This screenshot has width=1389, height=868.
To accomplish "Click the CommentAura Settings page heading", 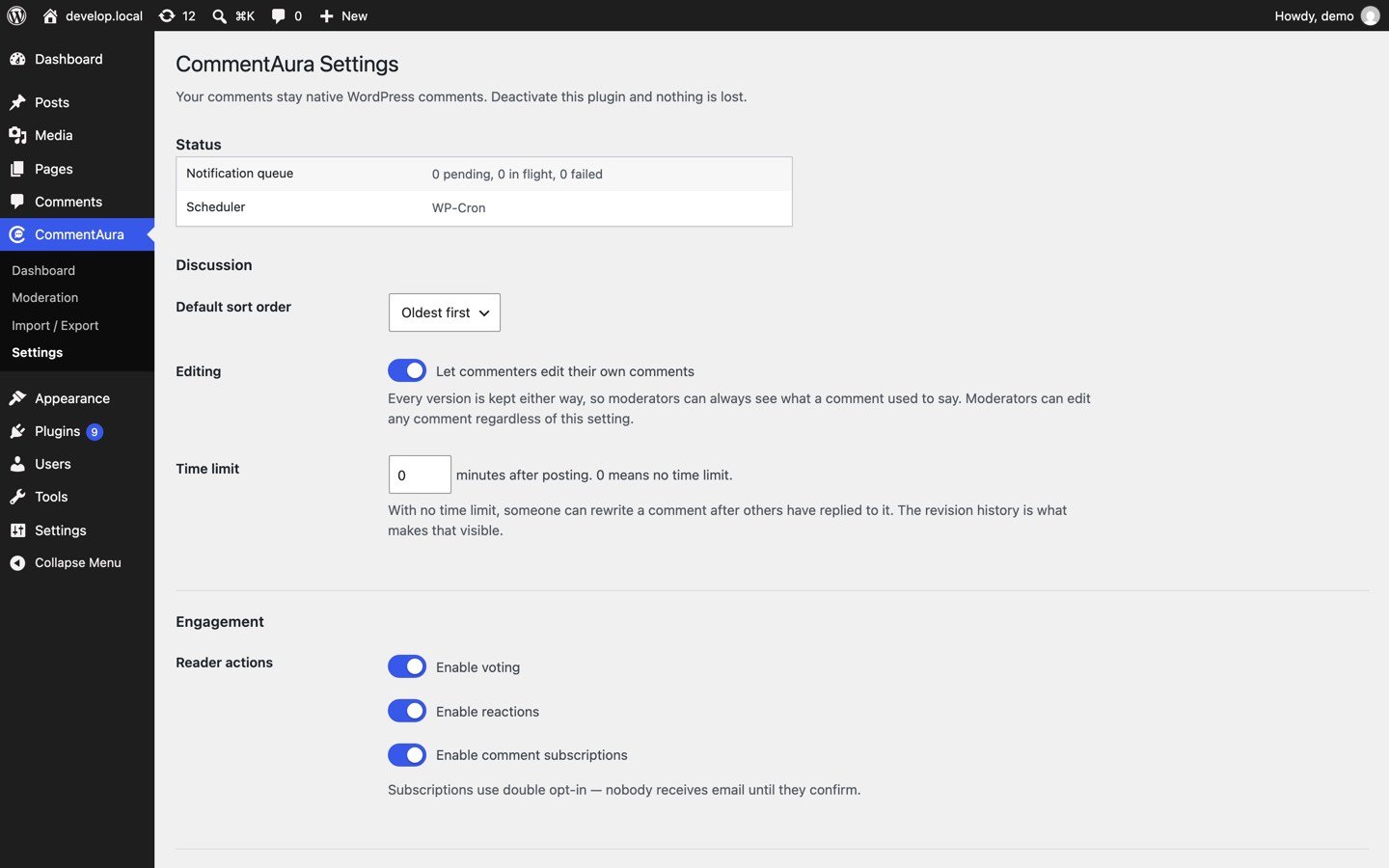I will point(287,64).
